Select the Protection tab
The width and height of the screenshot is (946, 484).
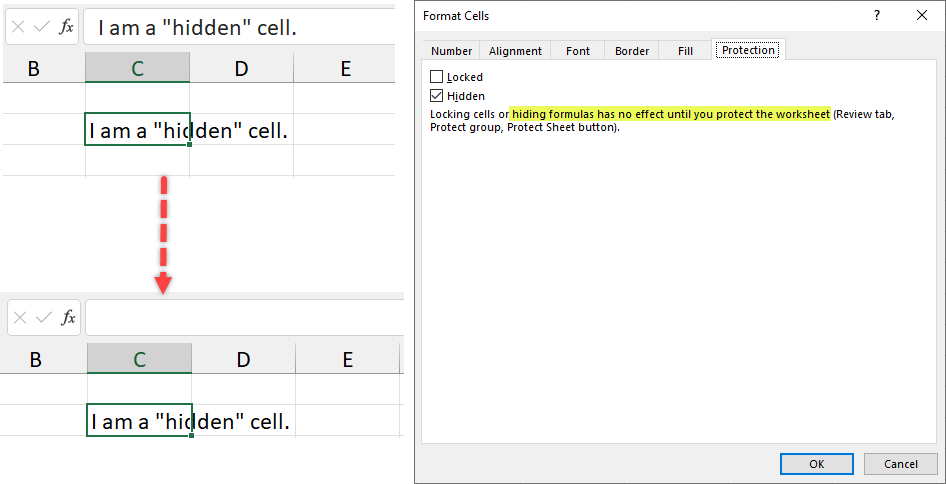(748, 50)
